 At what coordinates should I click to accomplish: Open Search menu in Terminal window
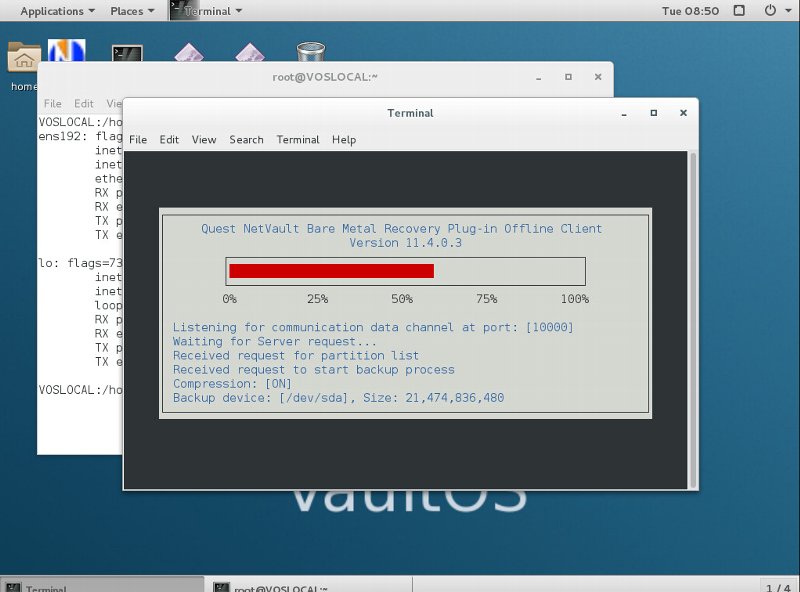[x=246, y=139]
